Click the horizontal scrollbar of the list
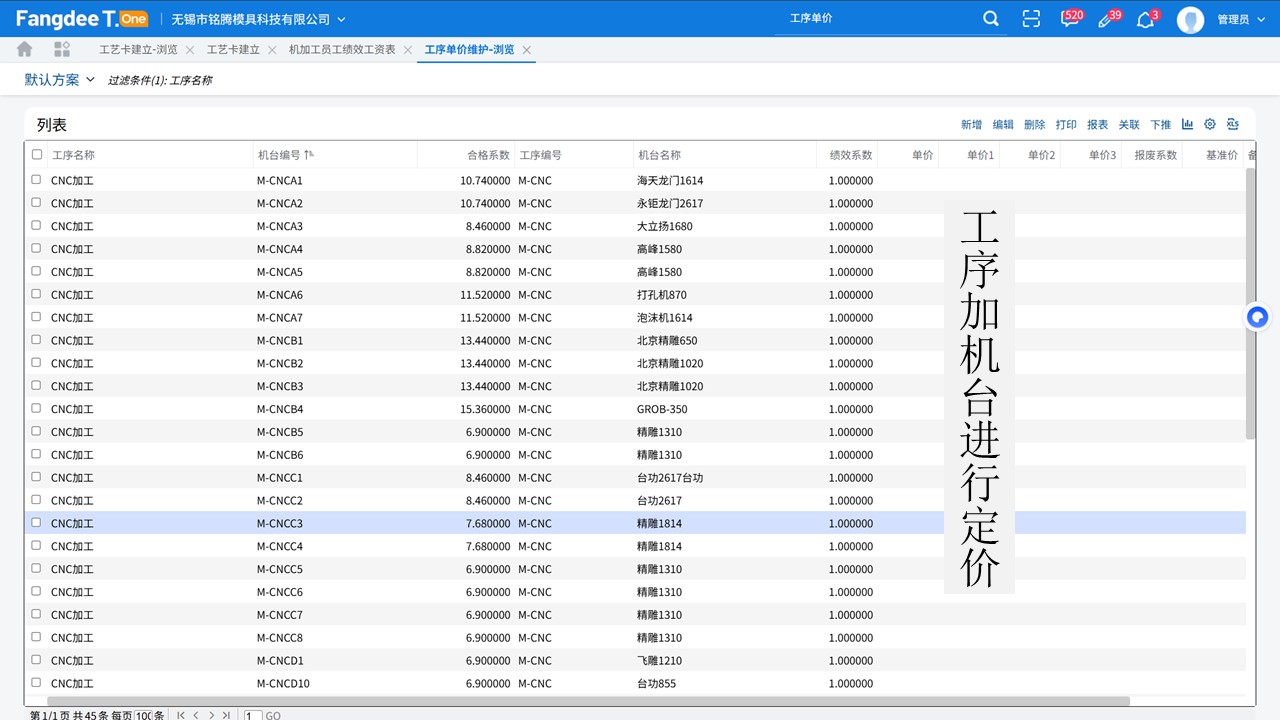Screen dimensions: 1280x720 click(x=588, y=701)
